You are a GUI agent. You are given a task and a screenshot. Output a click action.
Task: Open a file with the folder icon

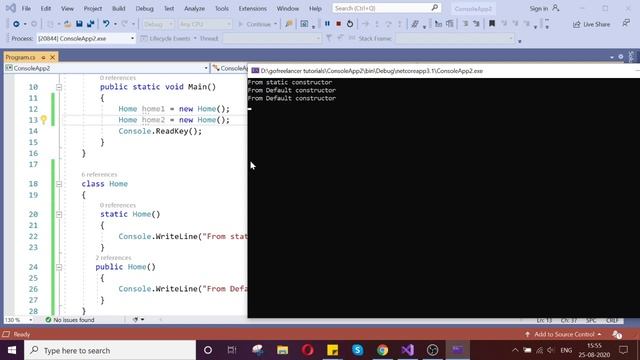pyautogui.click(x=68, y=24)
